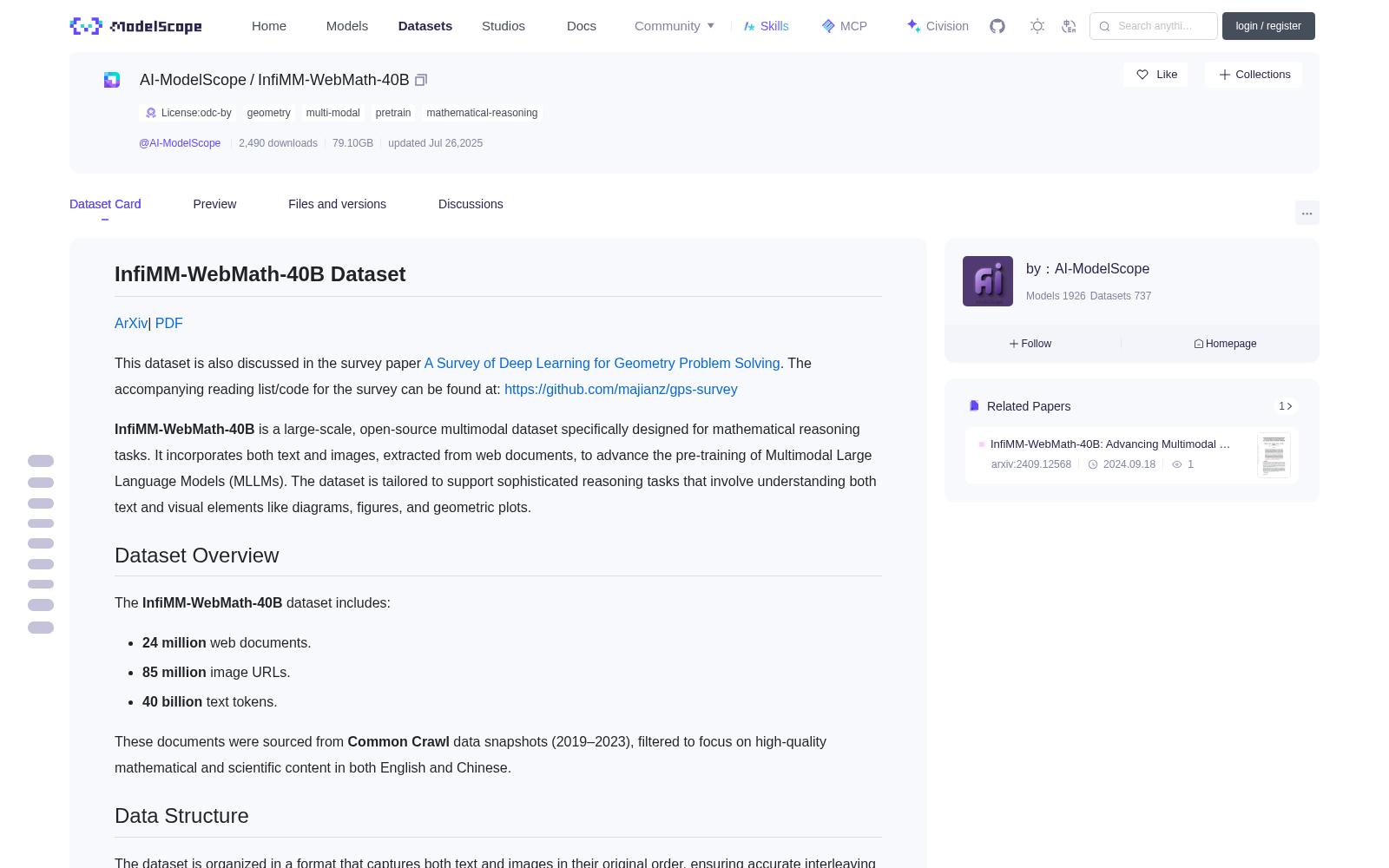Open the three-dots more options button

tap(1307, 213)
